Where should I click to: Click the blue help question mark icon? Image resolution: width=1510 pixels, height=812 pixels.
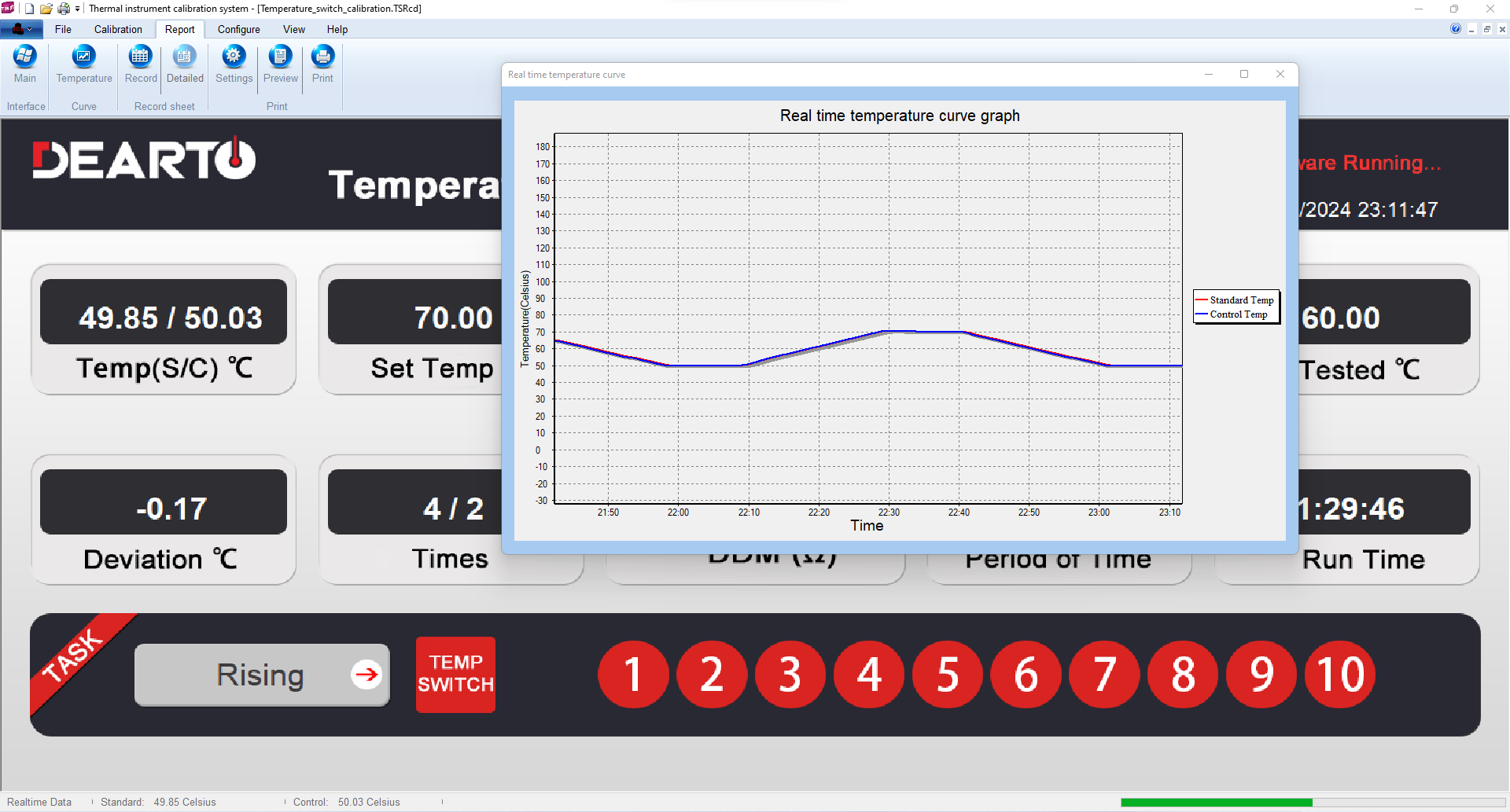pos(1455,29)
